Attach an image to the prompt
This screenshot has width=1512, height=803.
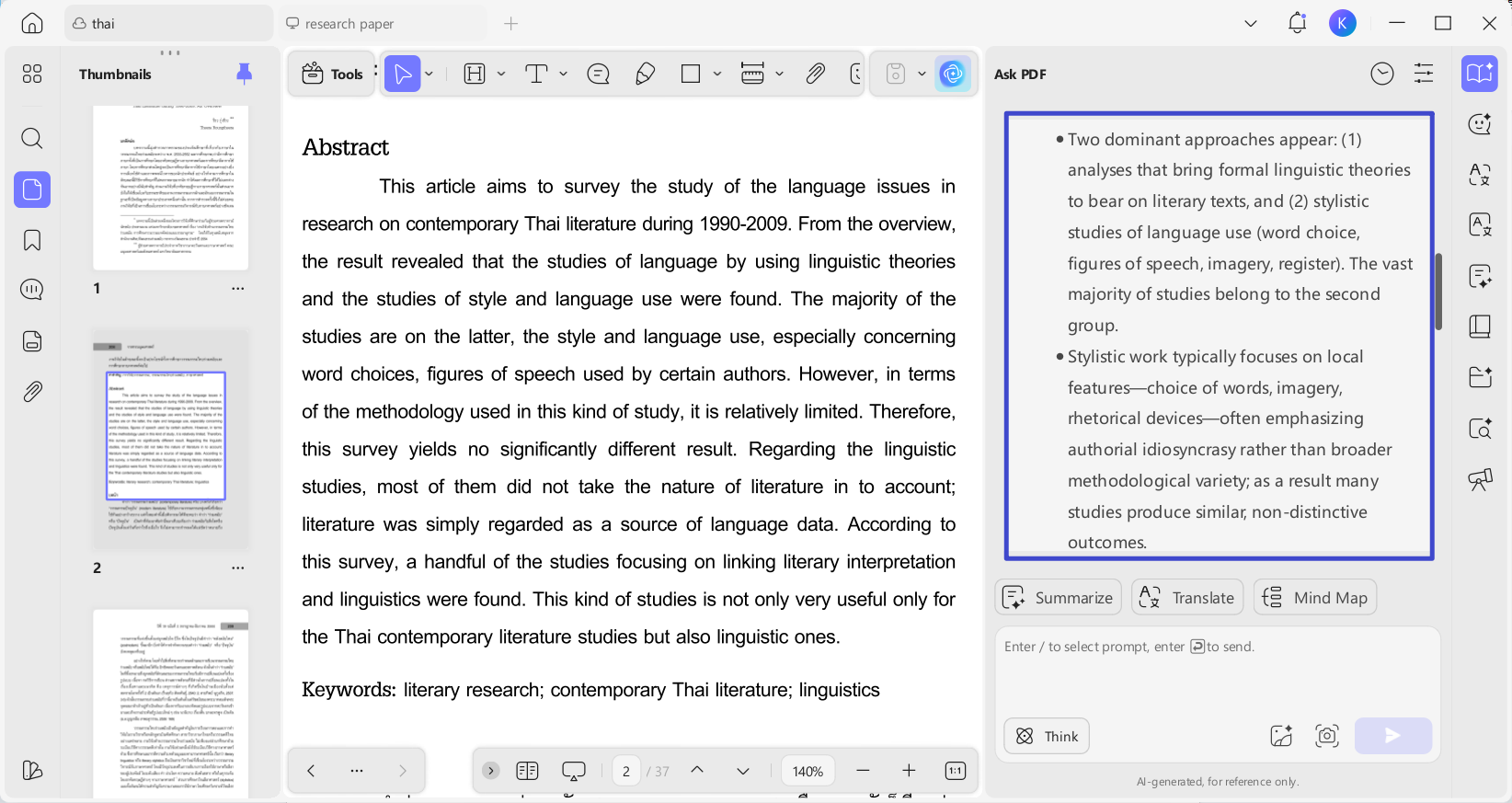1281,736
